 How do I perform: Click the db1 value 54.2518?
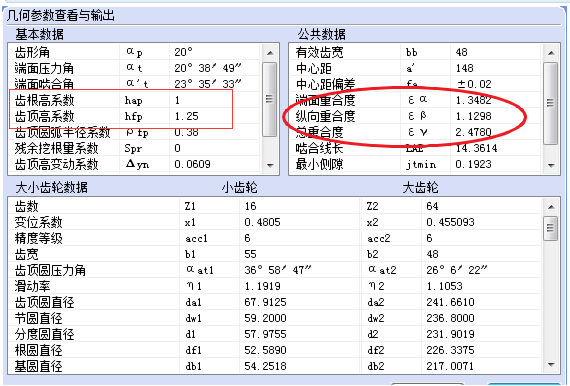(265, 366)
